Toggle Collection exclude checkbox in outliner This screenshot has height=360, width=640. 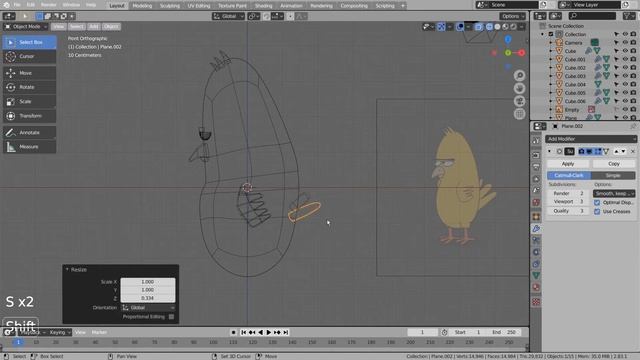pos(551,34)
